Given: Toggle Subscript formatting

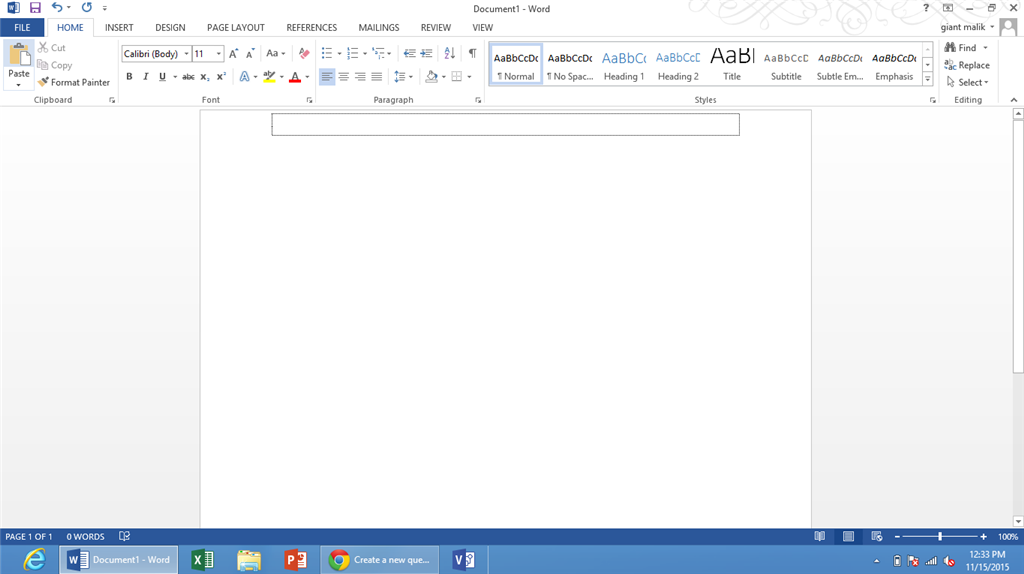Looking at the screenshot, I should (x=204, y=77).
